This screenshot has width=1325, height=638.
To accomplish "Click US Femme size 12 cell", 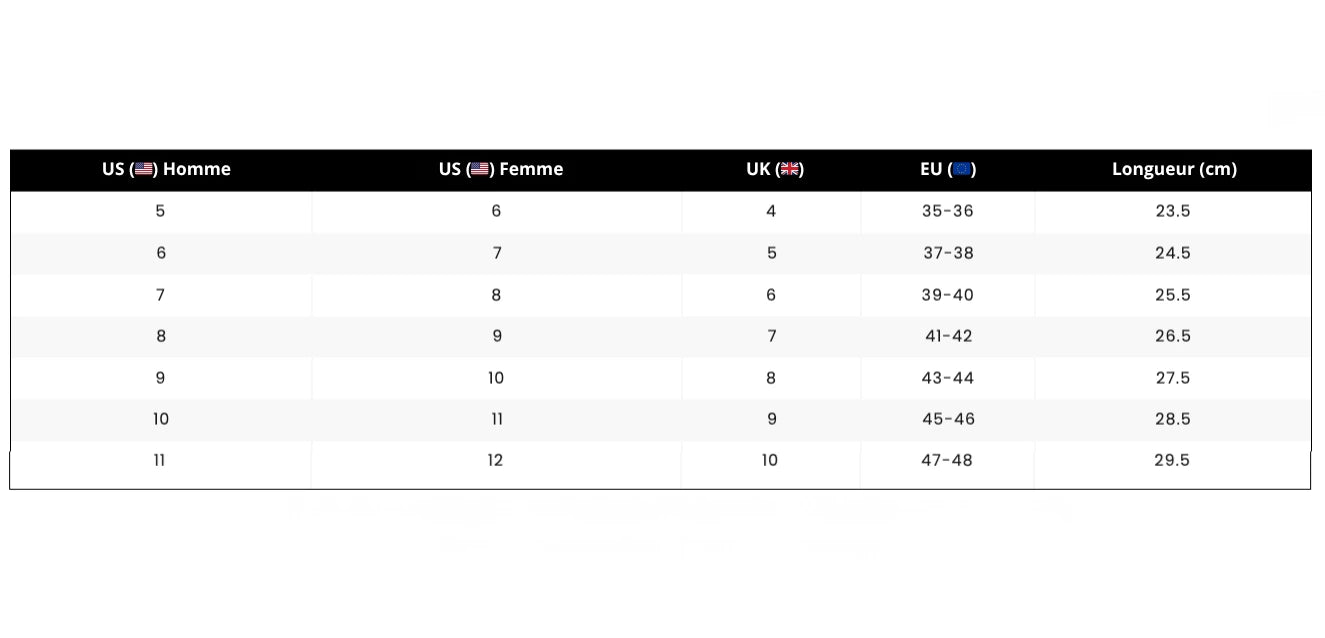I will 496,460.
